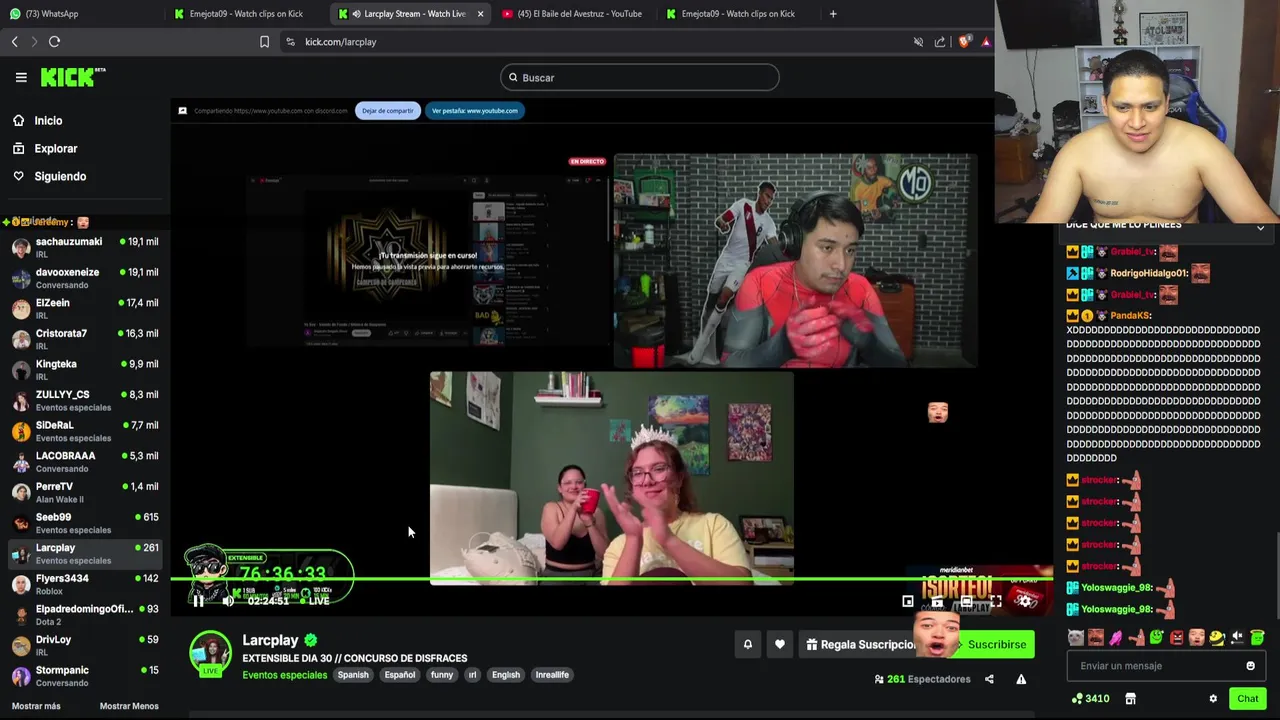Open a new browser tab
The width and height of the screenshot is (1280, 720).
[x=833, y=14]
